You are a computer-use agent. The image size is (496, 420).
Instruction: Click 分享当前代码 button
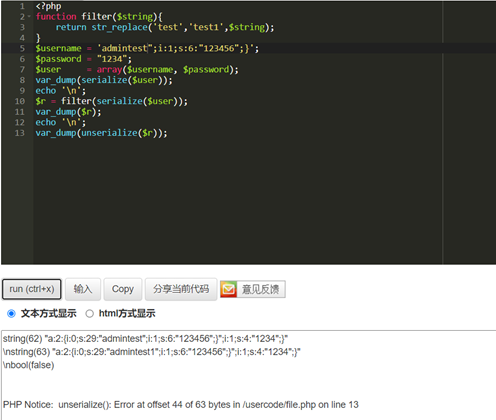(x=181, y=289)
